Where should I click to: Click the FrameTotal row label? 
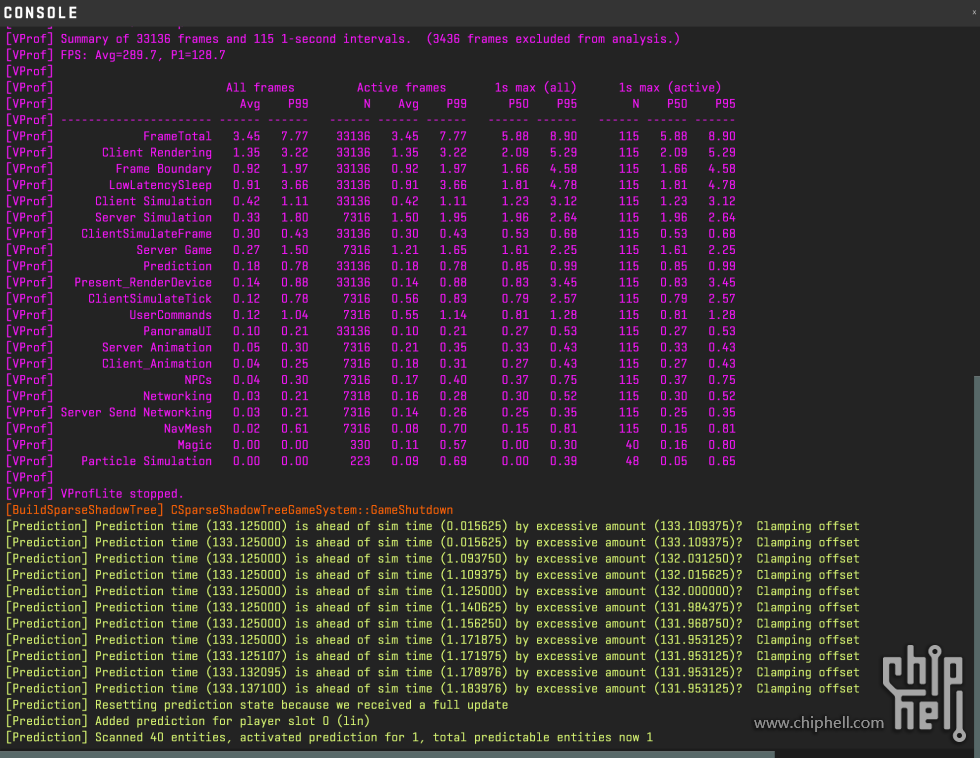coord(177,136)
